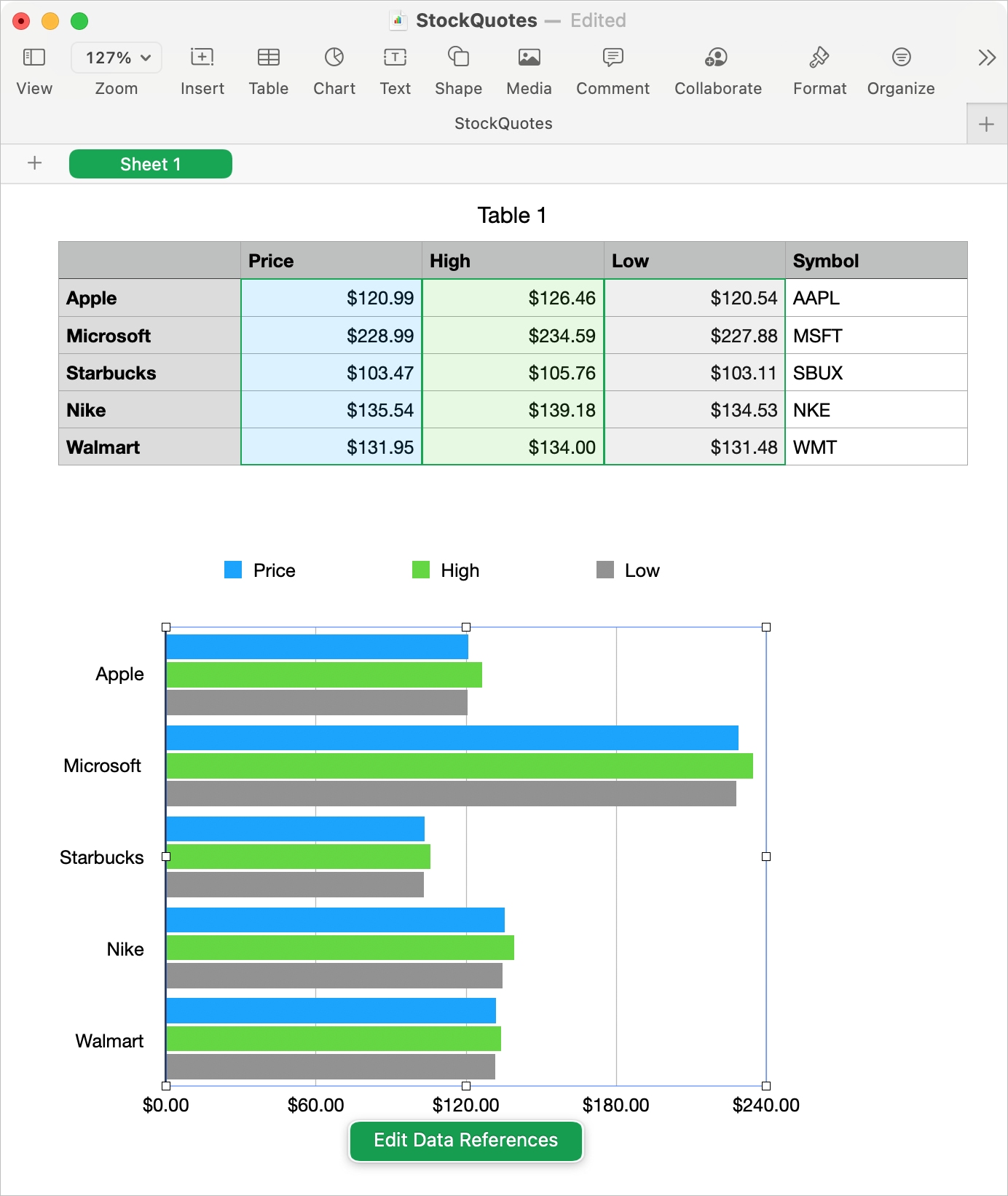The height and width of the screenshot is (1196, 1008).
Task: Select the Starbucks row header
Action: tap(150, 373)
